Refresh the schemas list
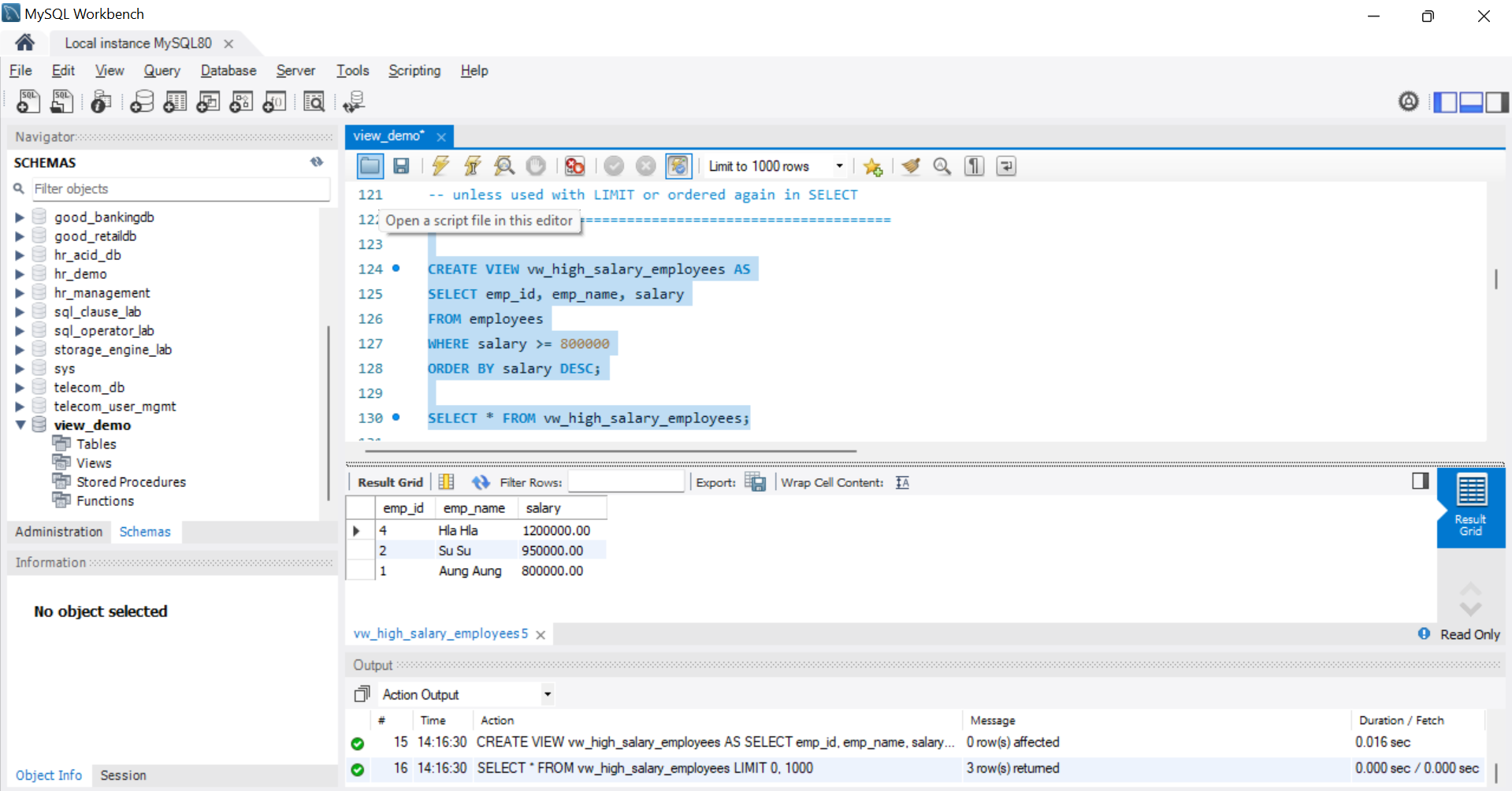 (x=317, y=162)
